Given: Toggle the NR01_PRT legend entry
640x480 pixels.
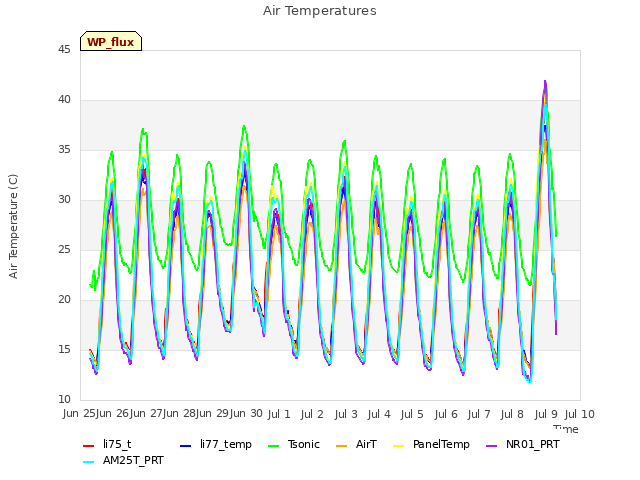Looking at the screenshot, I should [523, 444].
